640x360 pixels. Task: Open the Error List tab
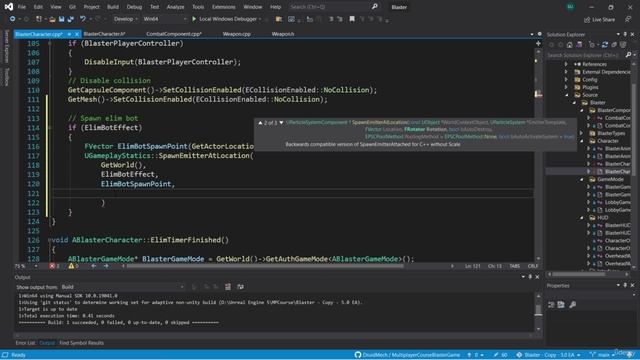[25, 343]
